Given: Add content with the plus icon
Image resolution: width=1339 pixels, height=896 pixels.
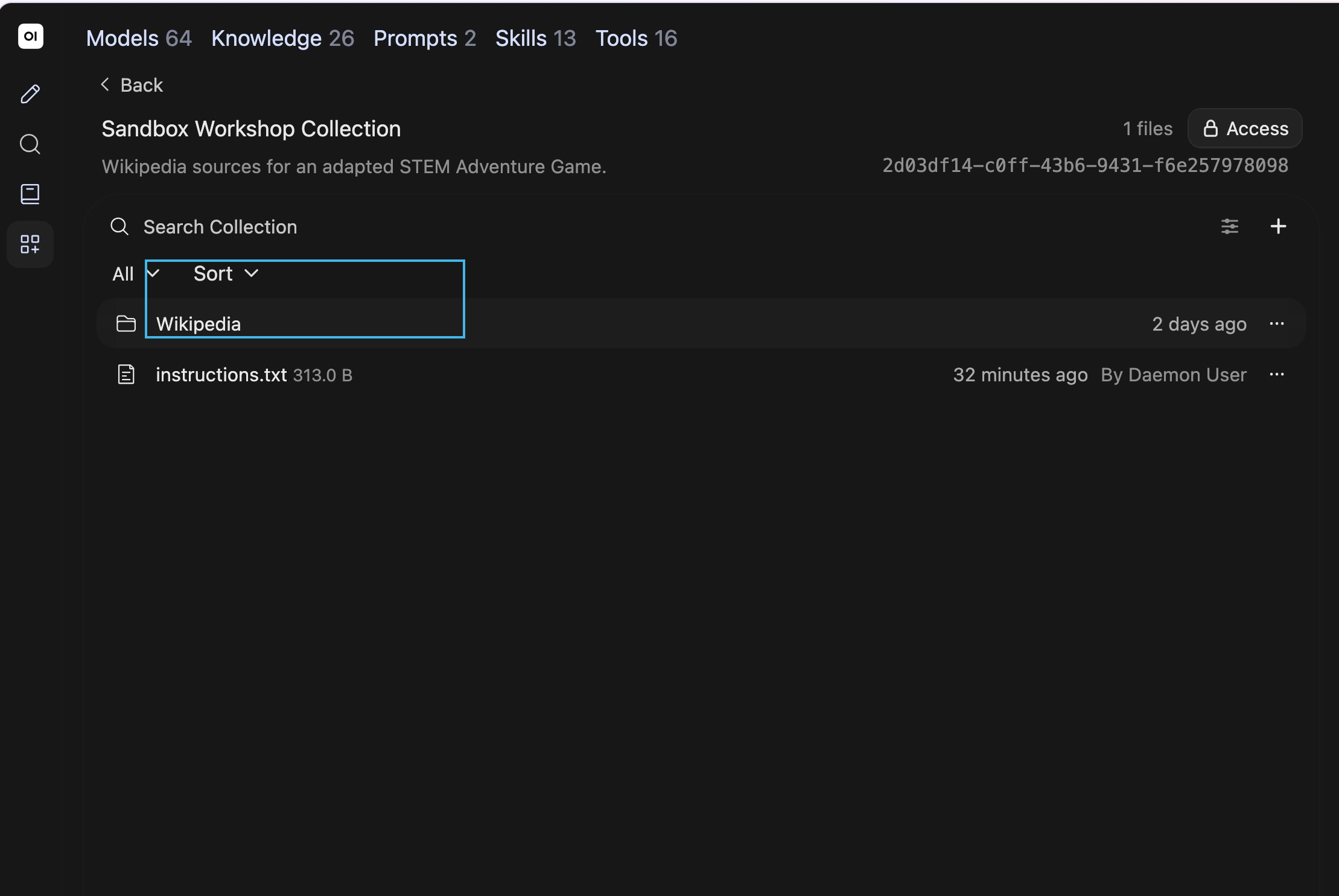Looking at the screenshot, I should [x=1278, y=227].
